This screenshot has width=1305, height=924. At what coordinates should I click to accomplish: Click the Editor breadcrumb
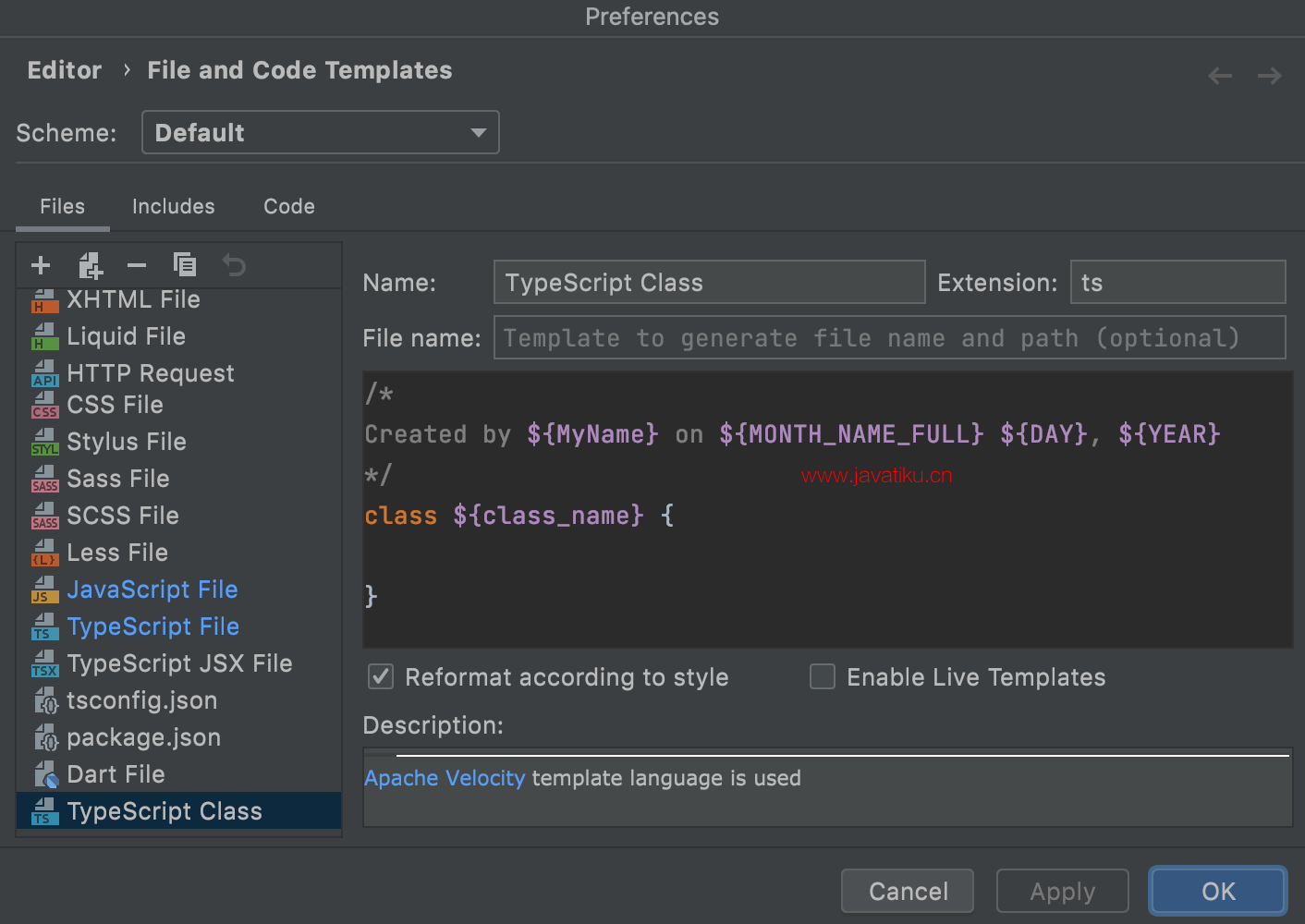point(65,70)
